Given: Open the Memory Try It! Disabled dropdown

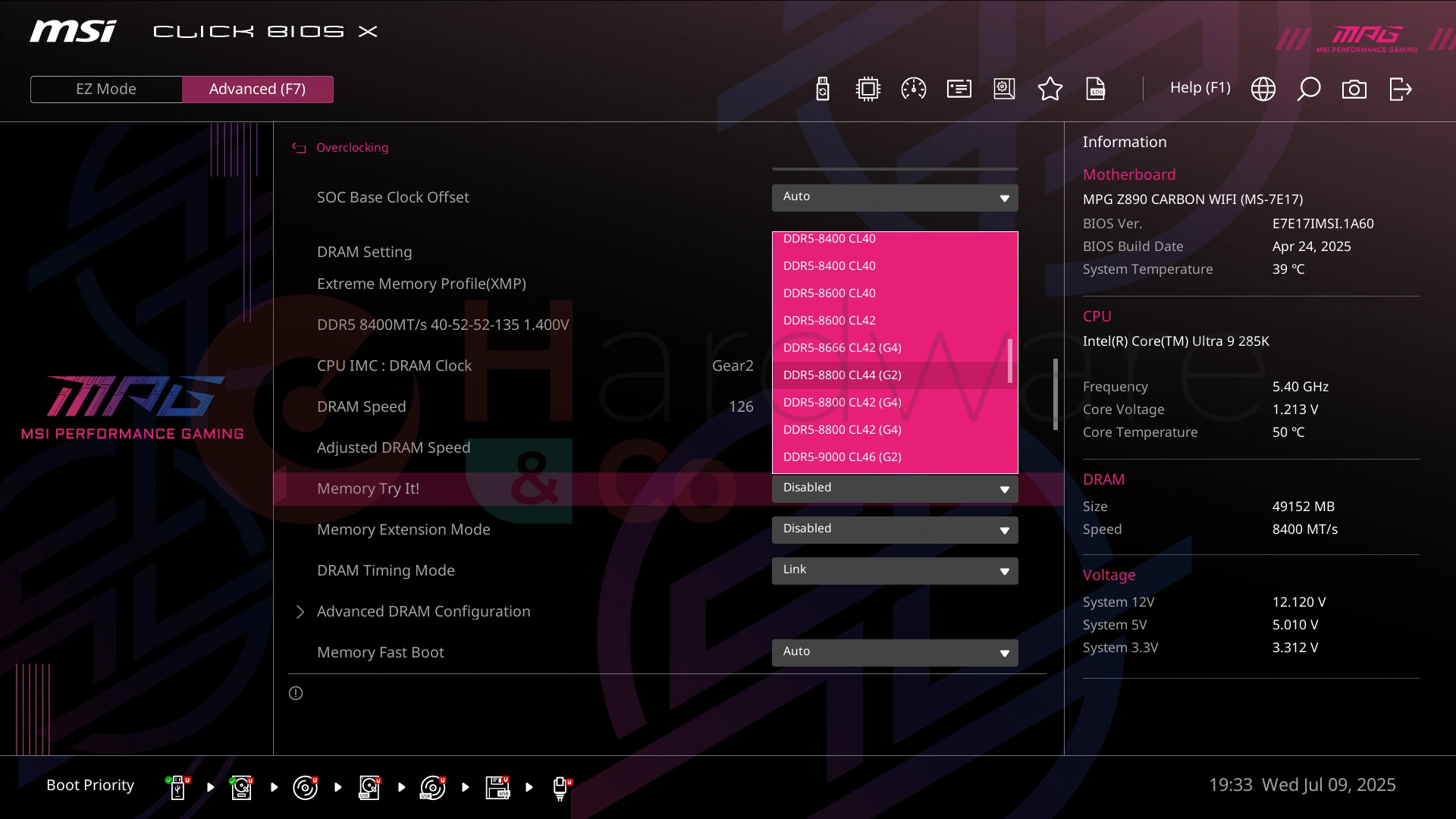Looking at the screenshot, I should pyautogui.click(x=895, y=488).
